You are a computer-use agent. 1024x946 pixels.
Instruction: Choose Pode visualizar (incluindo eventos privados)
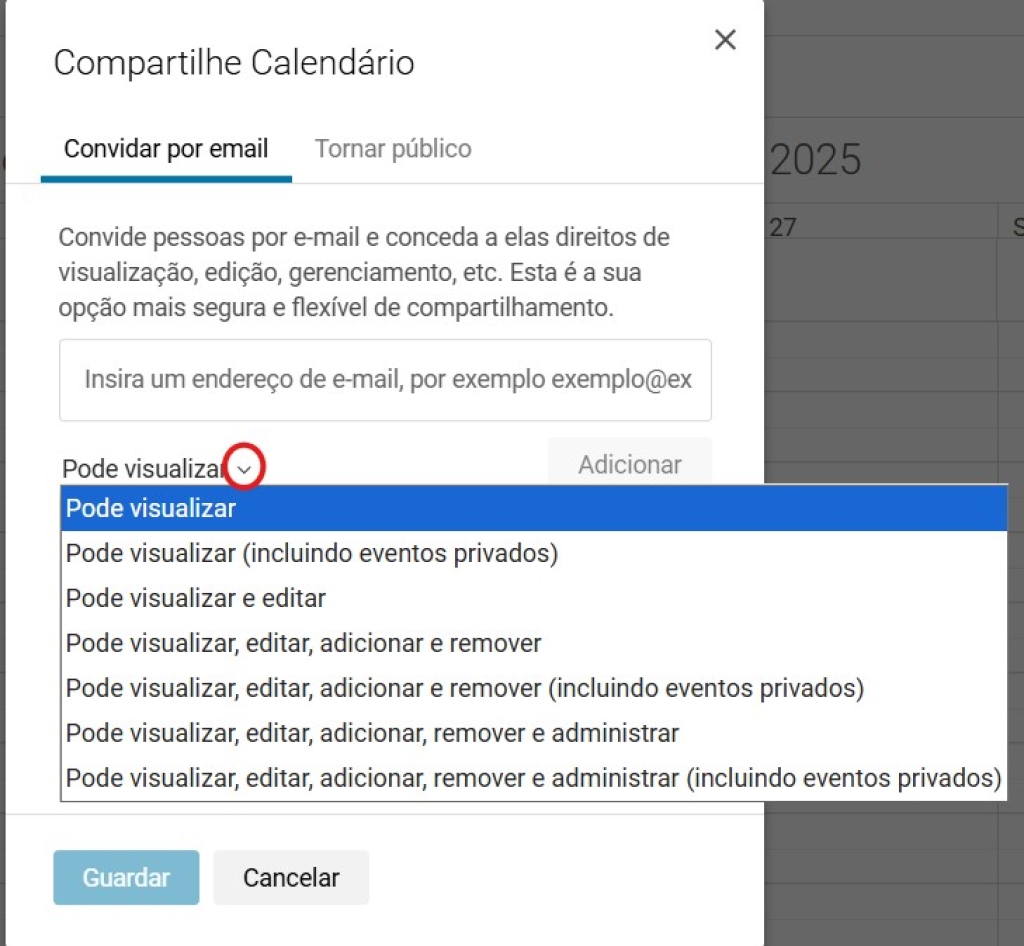point(312,553)
